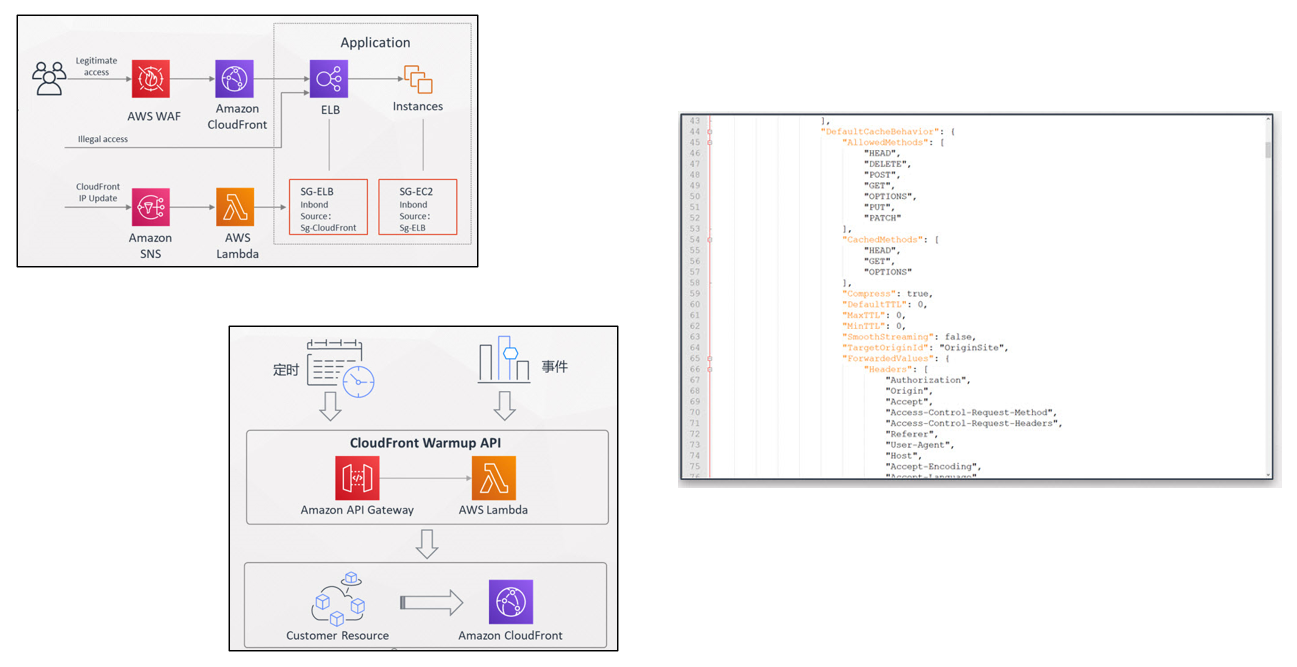
Task: Select the event bar chart icon
Action: tap(503, 360)
